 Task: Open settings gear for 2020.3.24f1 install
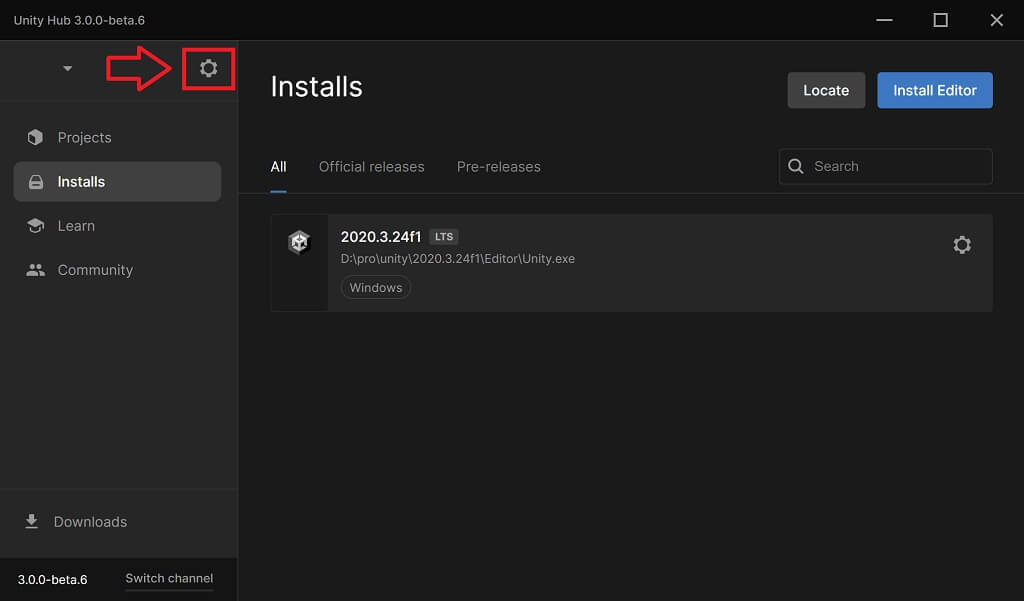coord(961,244)
